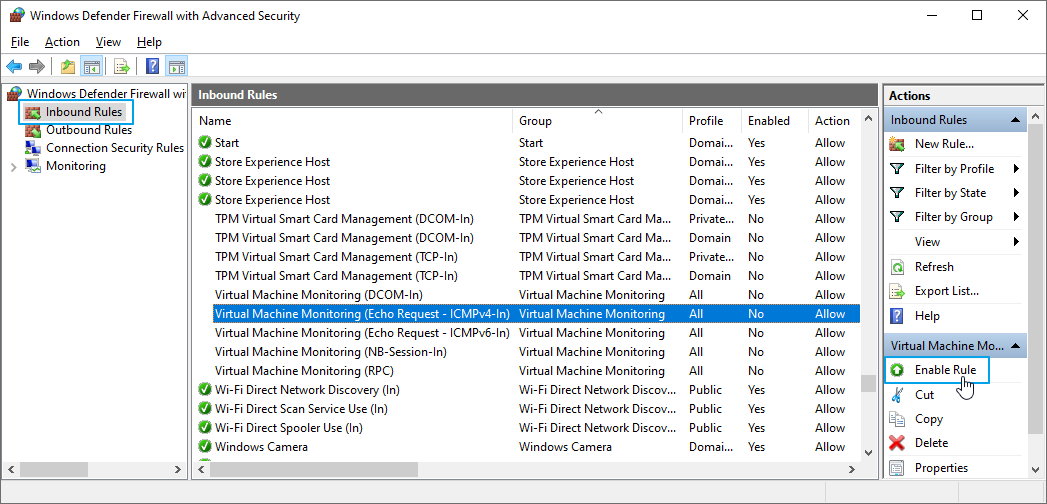Image resolution: width=1047 pixels, height=504 pixels.
Task: Click the rules list vertical scrollbar thumb
Action: 868,383
